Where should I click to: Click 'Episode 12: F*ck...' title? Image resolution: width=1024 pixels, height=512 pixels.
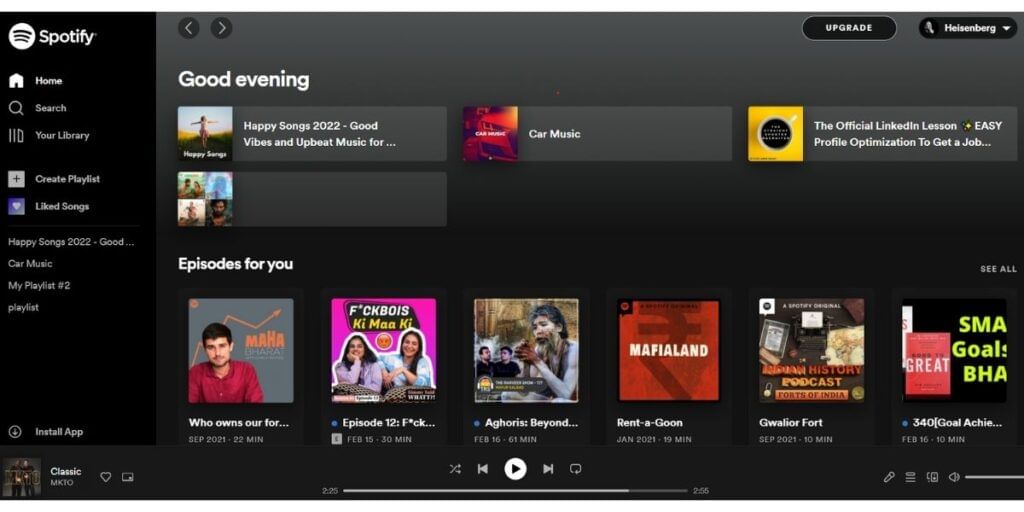389,423
